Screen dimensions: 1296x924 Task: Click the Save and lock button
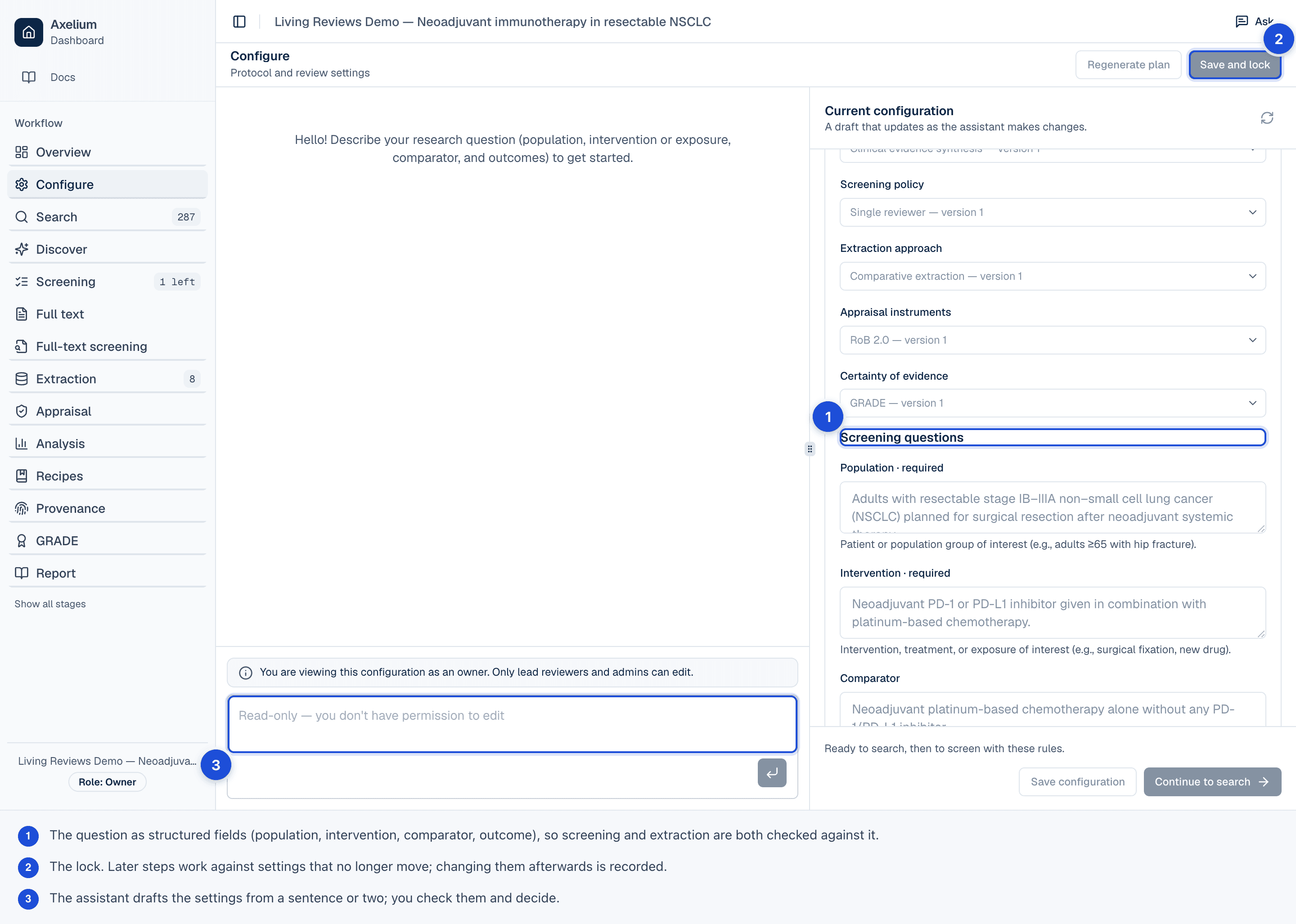1234,65
